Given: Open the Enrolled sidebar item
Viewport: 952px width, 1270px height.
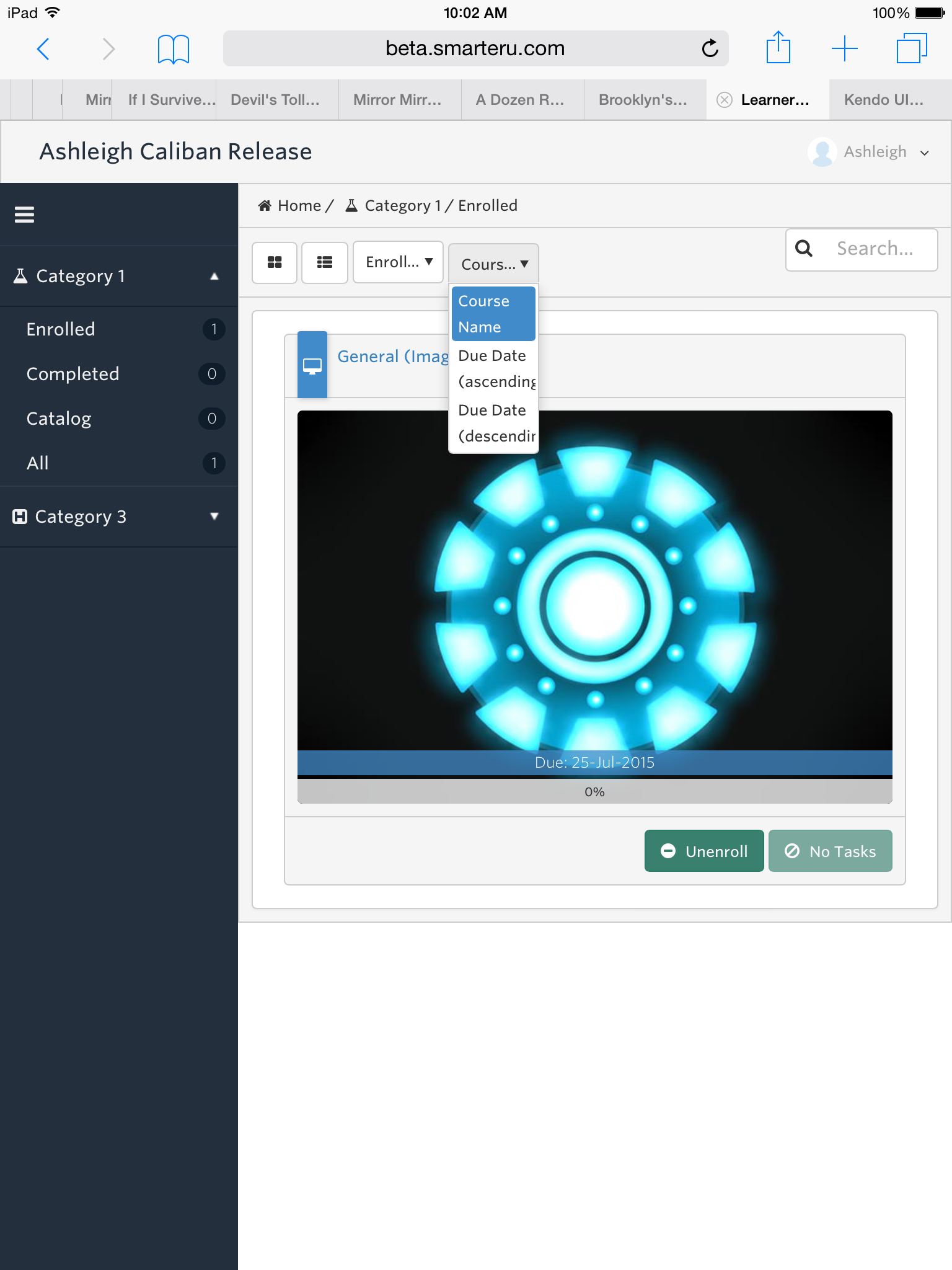Looking at the screenshot, I should point(119,329).
